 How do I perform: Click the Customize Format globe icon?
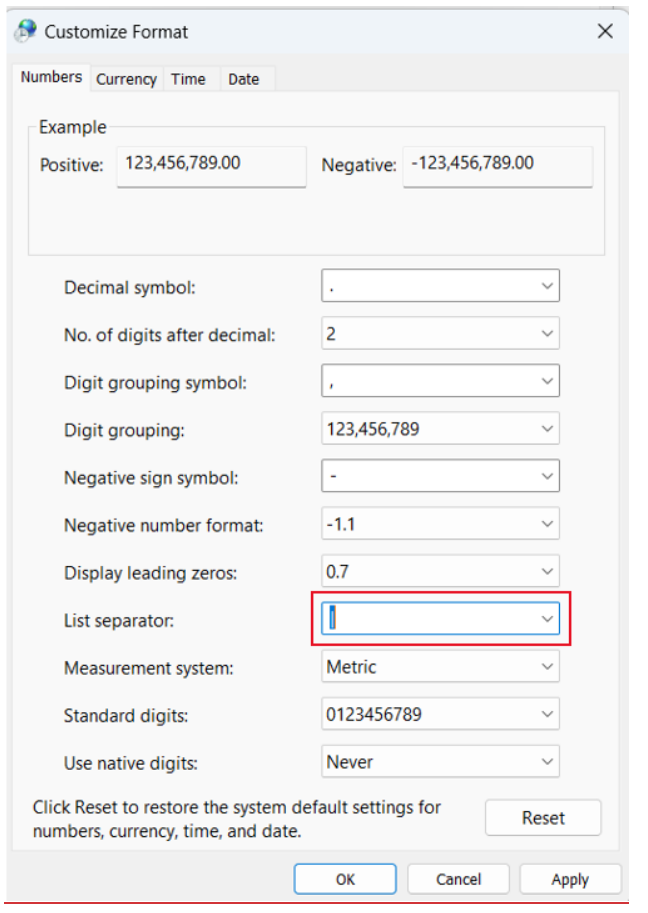25,31
